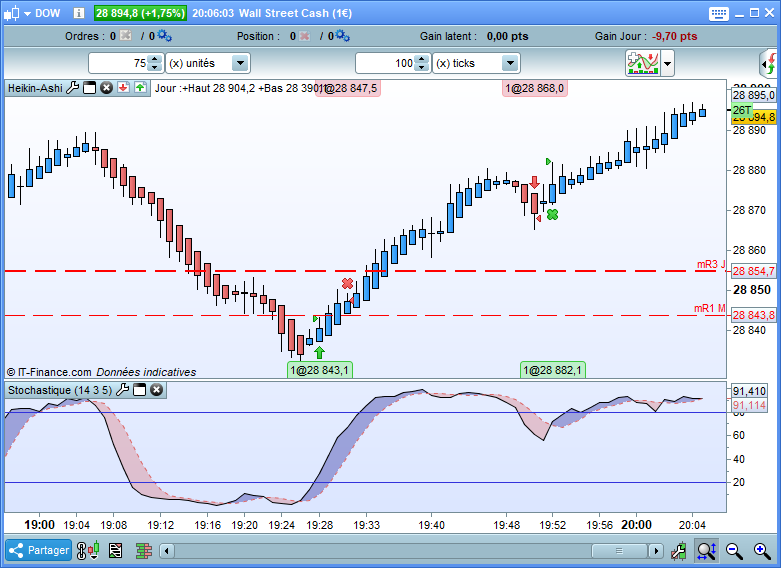The width and height of the screenshot is (781, 568).
Task: Decrease the 75 quantity with down stepper
Action: pyautogui.click(x=155, y=68)
